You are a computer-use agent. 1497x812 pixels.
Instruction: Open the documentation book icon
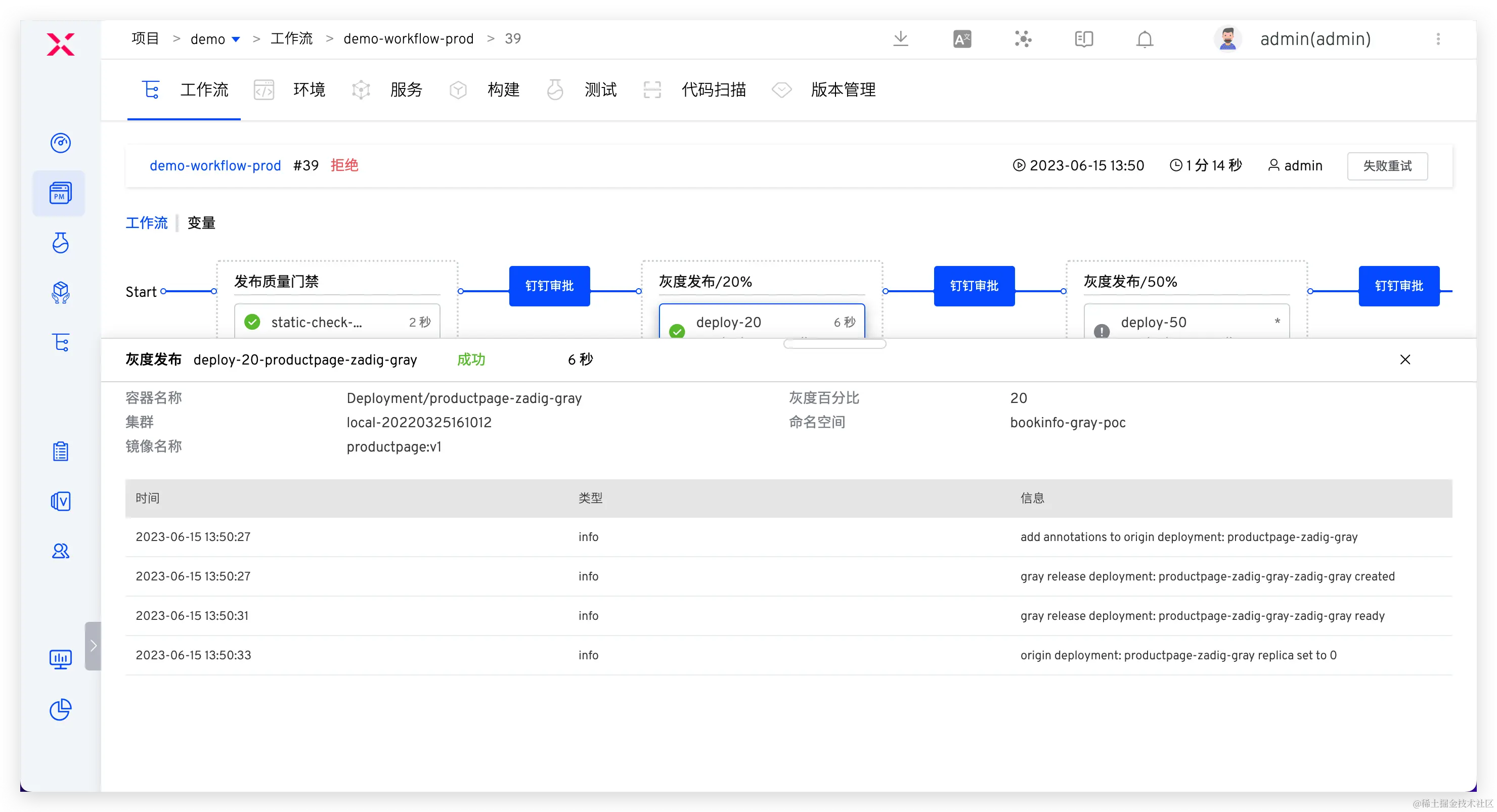pos(1083,39)
